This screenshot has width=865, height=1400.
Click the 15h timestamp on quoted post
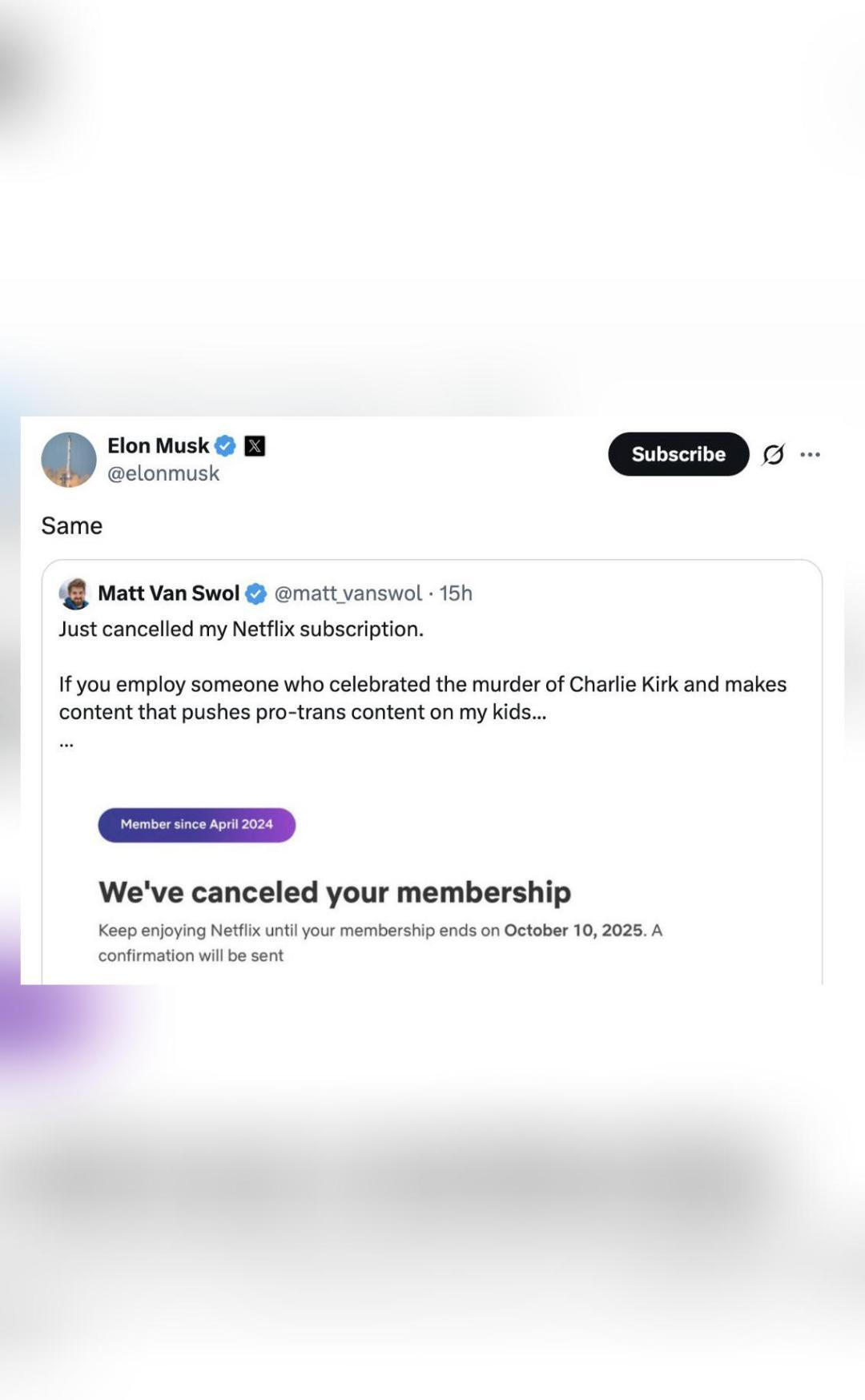(456, 593)
